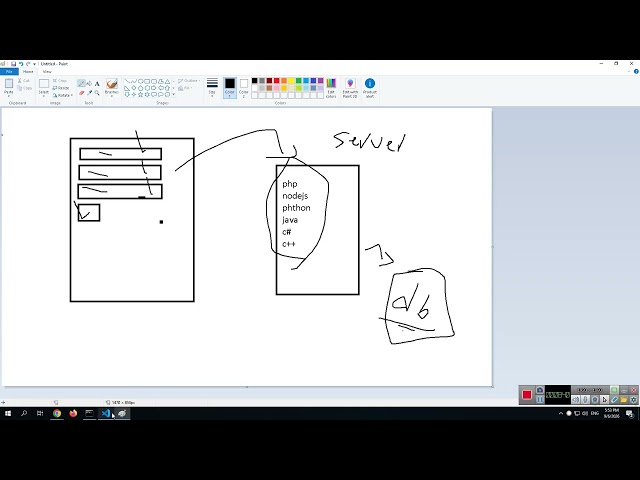Open Chrome from the taskbar
640x480 pixels.
pyautogui.click(x=57, y=413)
